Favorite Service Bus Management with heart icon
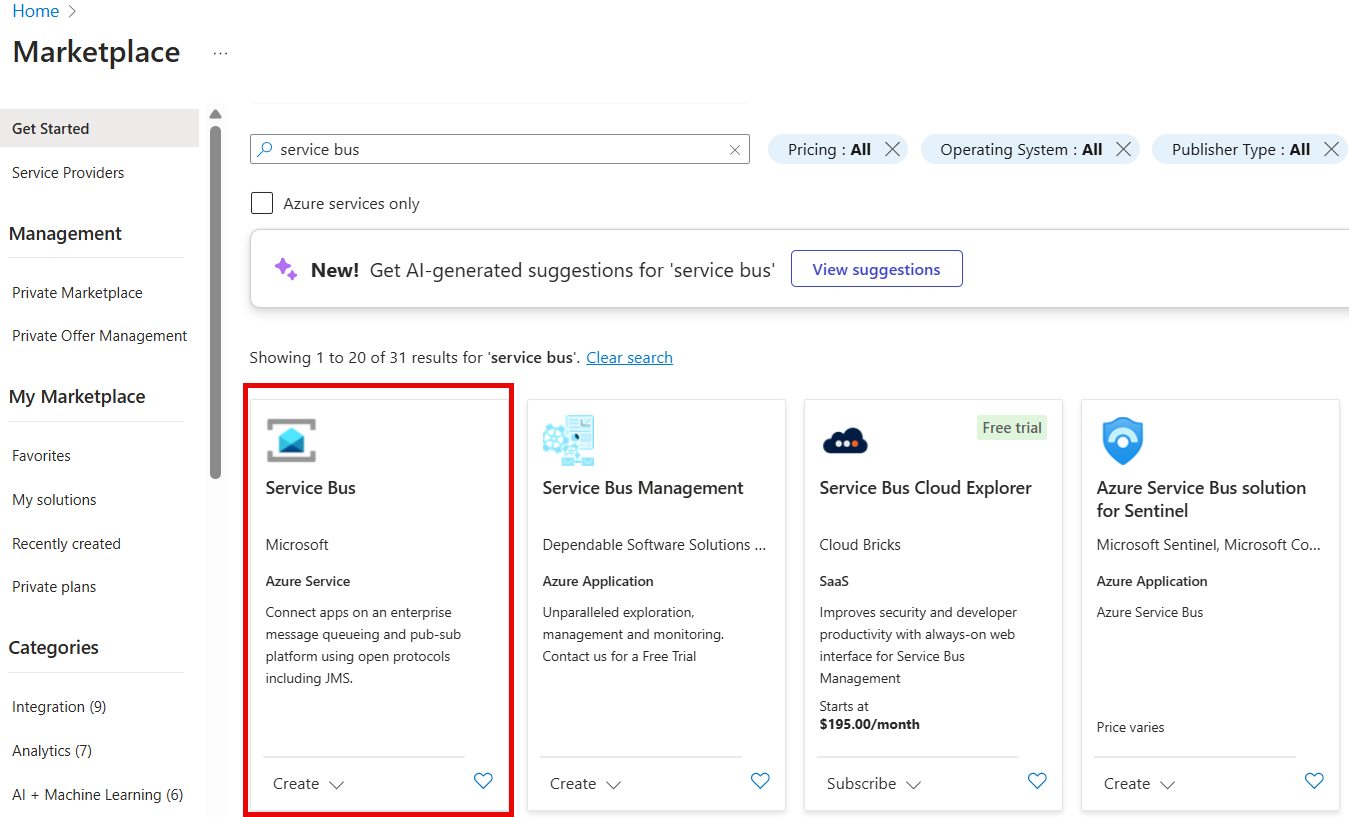1349x817 pixels. (760, 781)
